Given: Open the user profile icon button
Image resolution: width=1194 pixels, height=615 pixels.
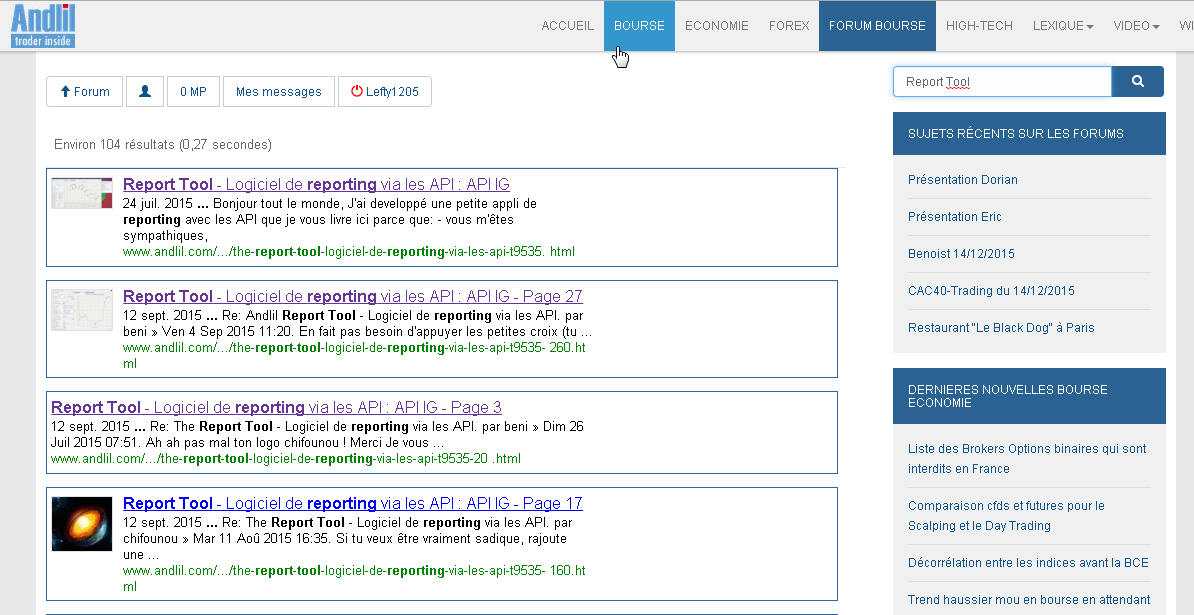Looking at the screenshot, I should 145,91.
